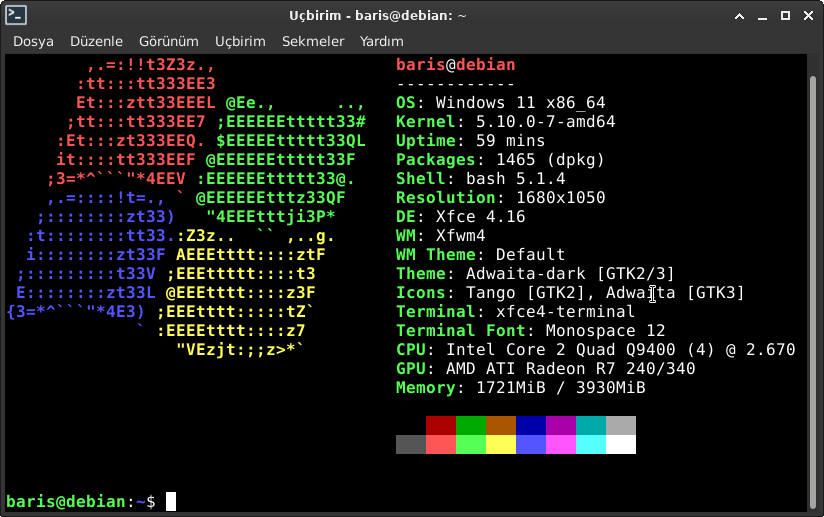Click the 'WM Theme: Default' line

coord(481,254)
